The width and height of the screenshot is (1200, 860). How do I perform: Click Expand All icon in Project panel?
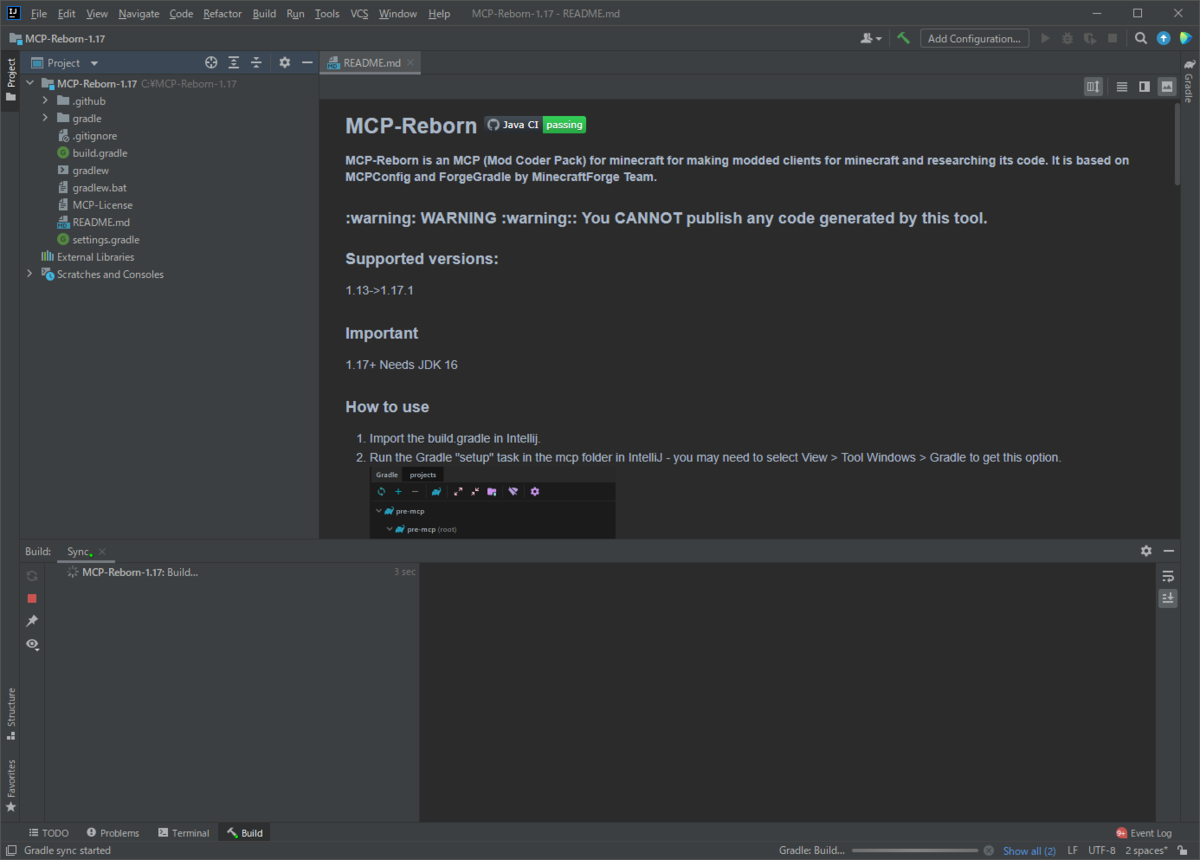(x=233, y=62)
